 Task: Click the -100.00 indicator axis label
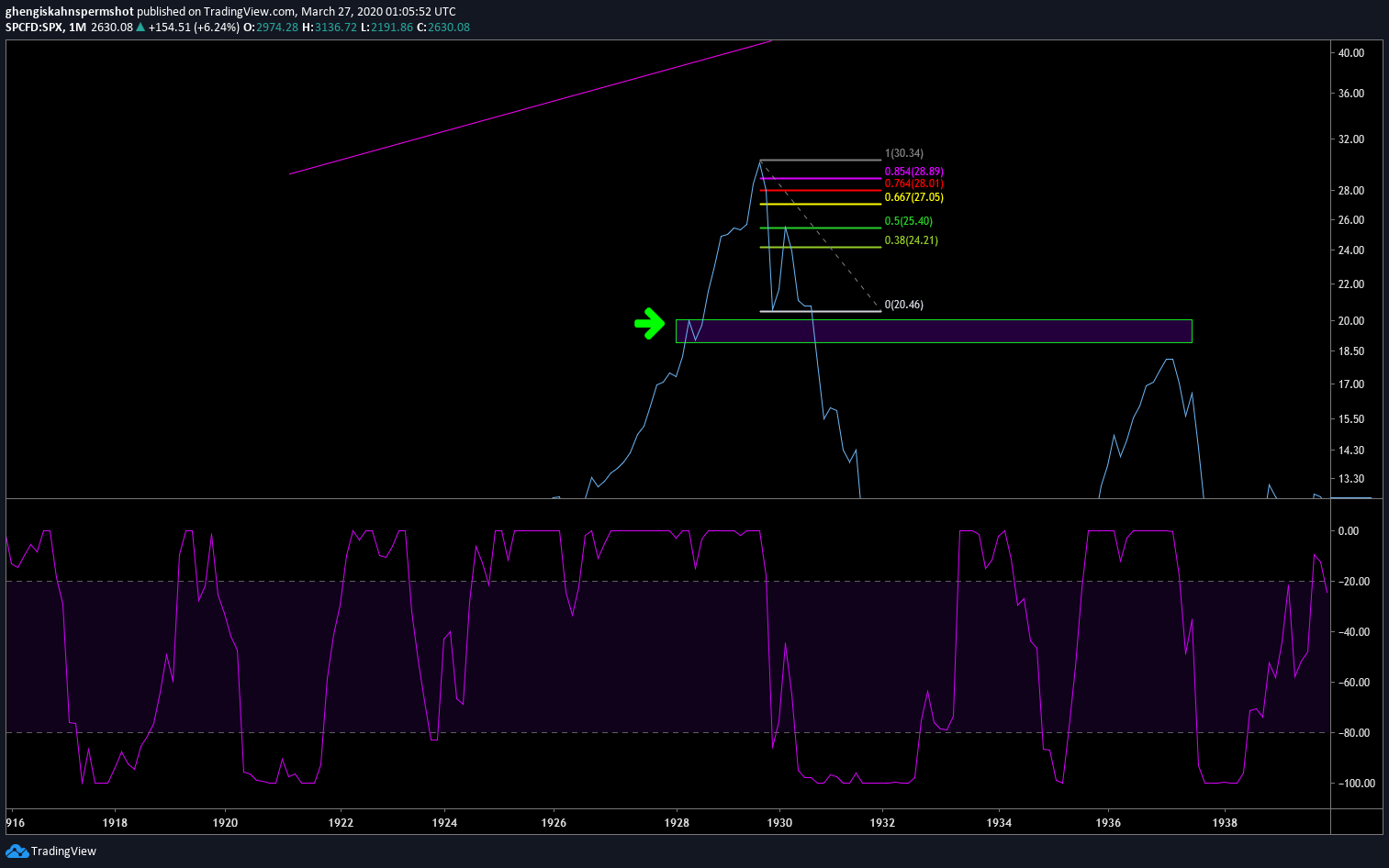pos(1357,784)
